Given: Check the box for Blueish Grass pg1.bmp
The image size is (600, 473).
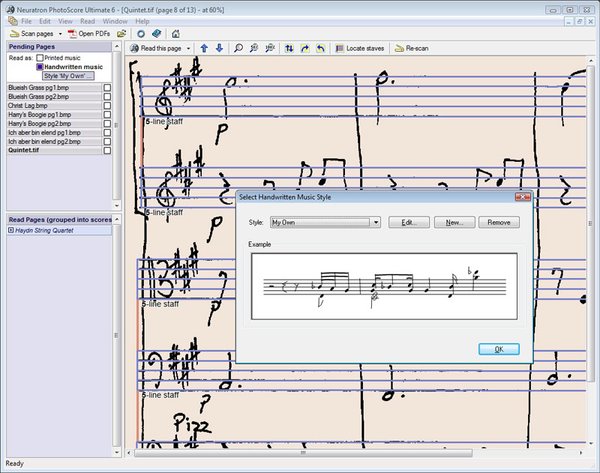Looking at the screenshot, I should click(107, 88).
